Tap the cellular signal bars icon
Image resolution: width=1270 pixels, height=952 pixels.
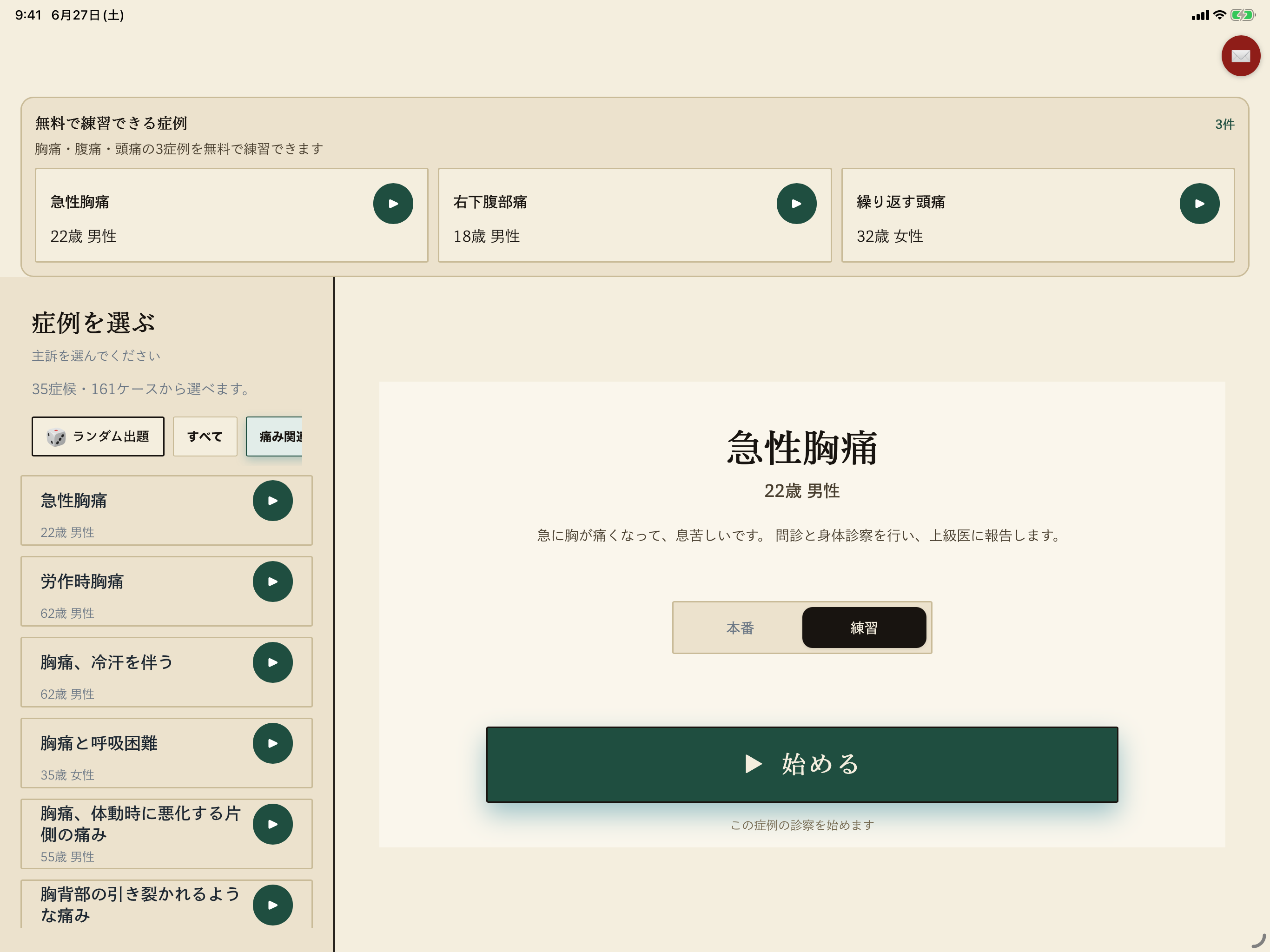click(x=1200, y=15)
